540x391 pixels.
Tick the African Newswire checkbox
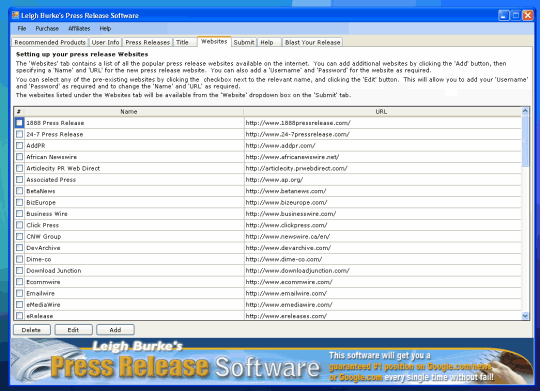click(x=19, y=157)
